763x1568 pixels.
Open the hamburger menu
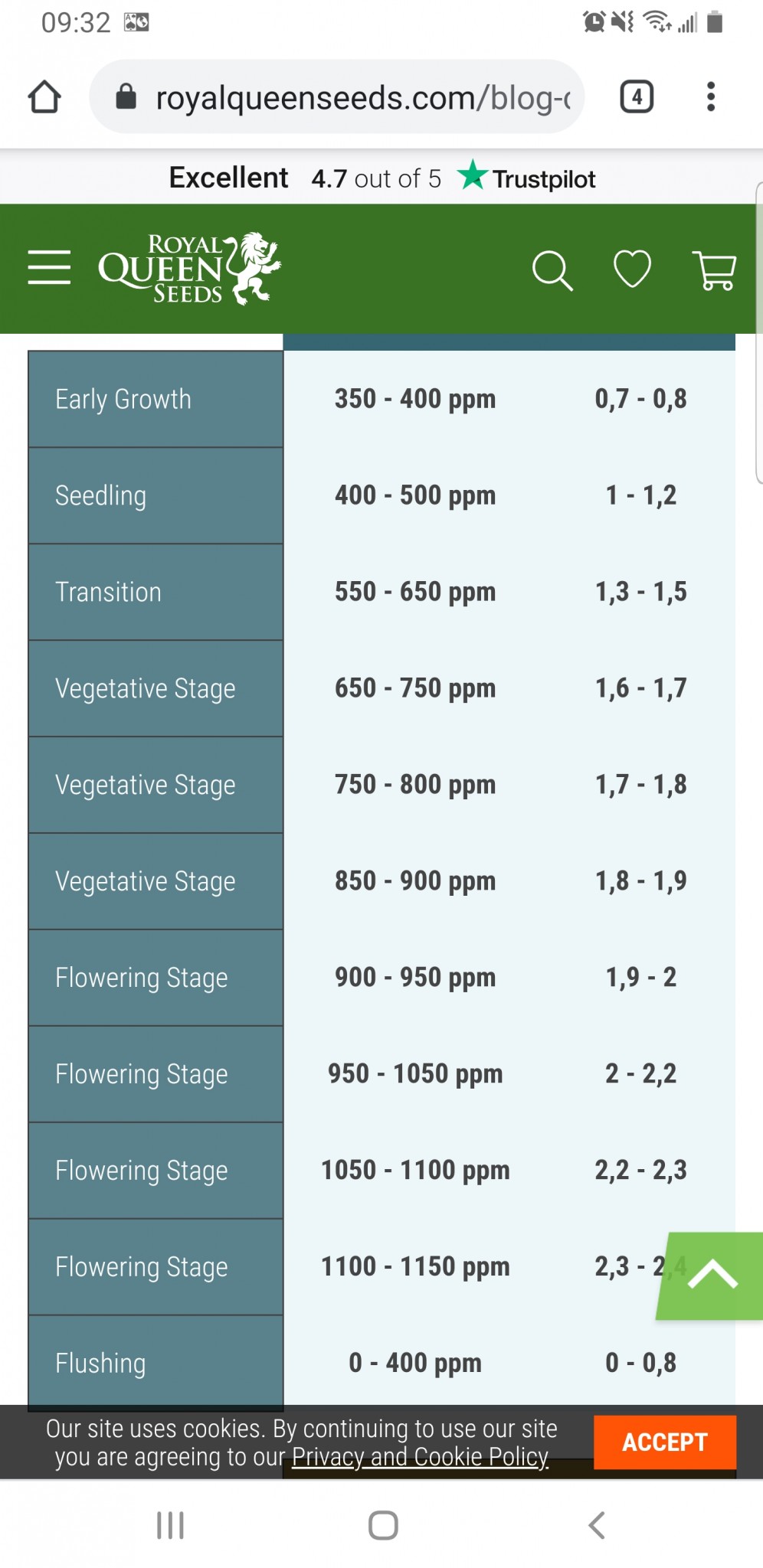click(49, 267)
